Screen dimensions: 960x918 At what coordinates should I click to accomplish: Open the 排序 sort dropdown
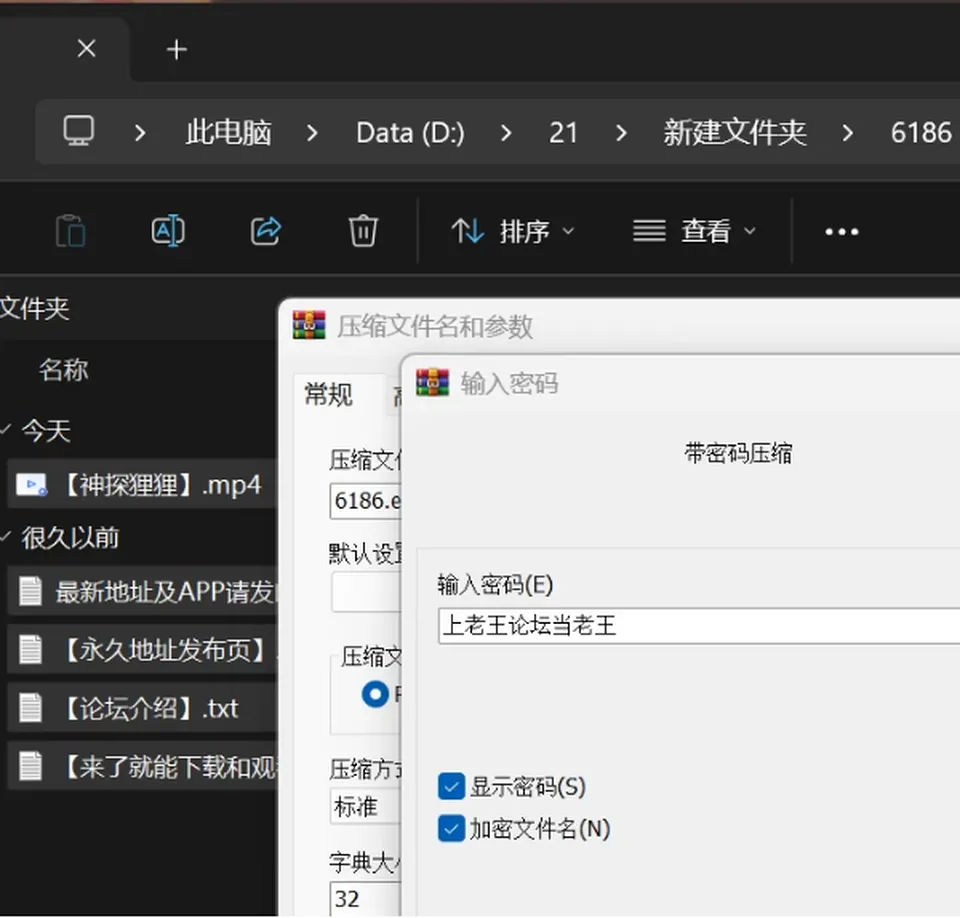[513, 231]
